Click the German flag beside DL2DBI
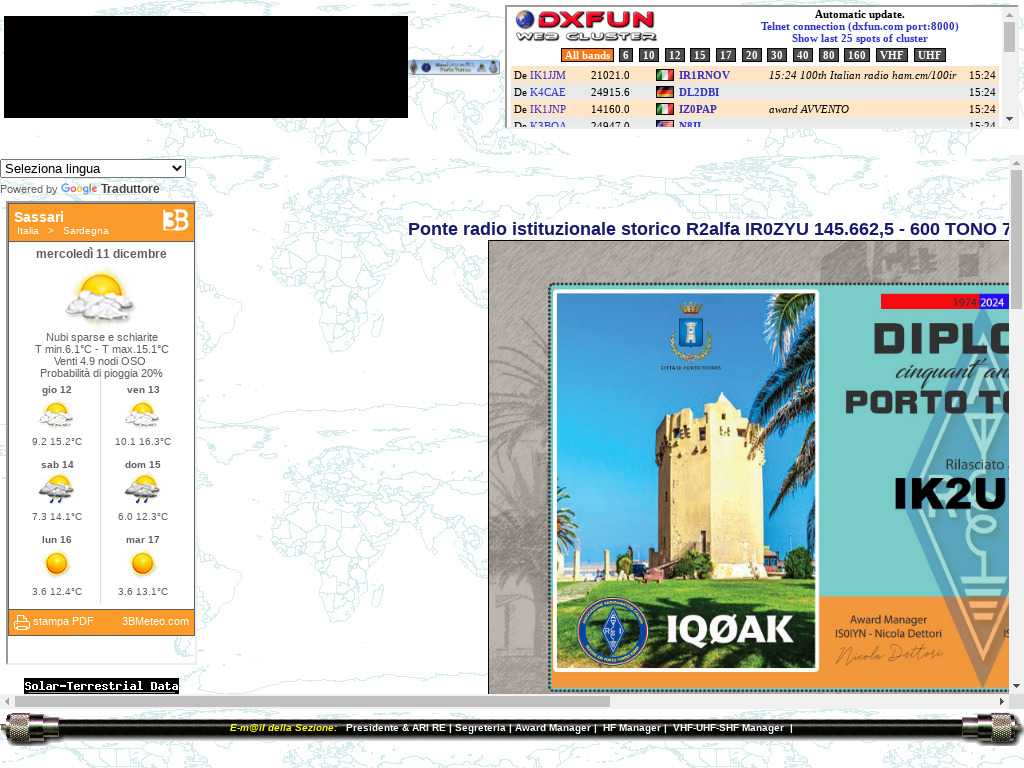The width and height of the screenshot is (1024, 768). pyautogui.click(x=665, y=92)
